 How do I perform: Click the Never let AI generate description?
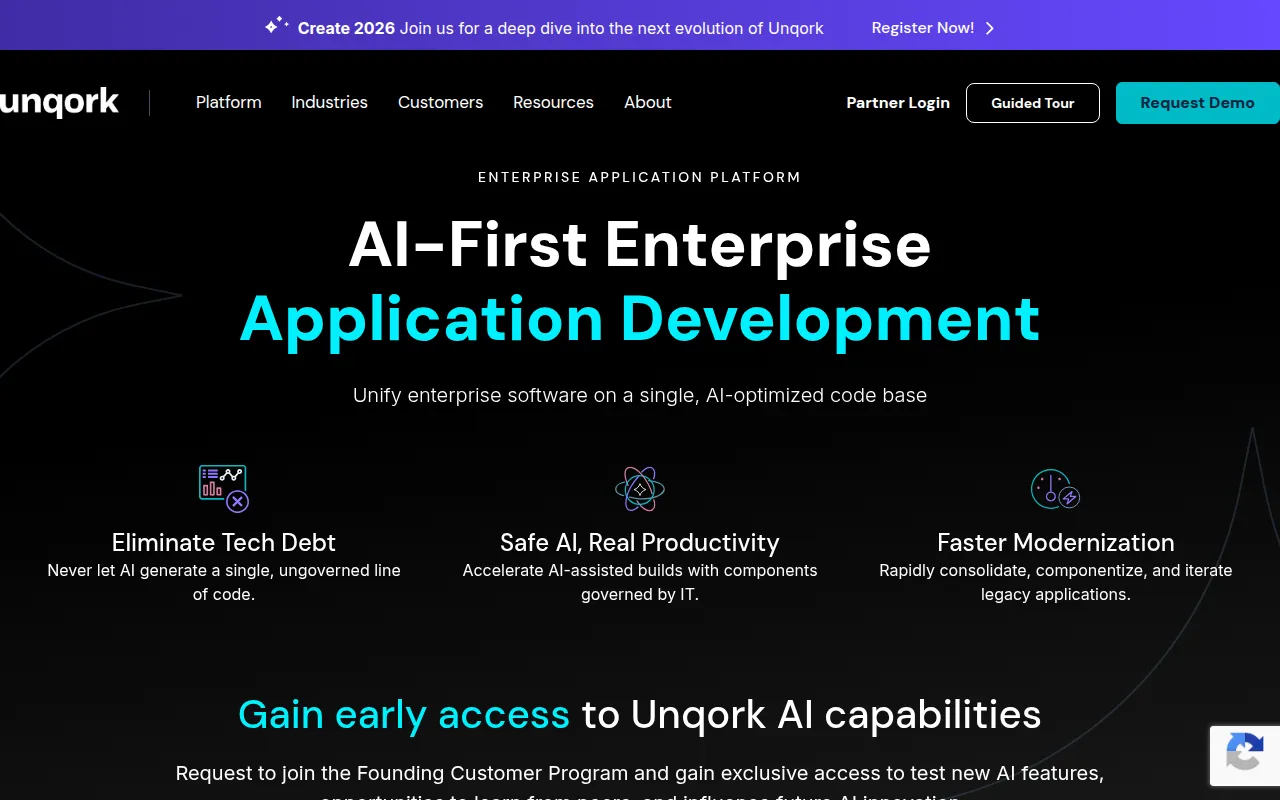coord(224,582)
